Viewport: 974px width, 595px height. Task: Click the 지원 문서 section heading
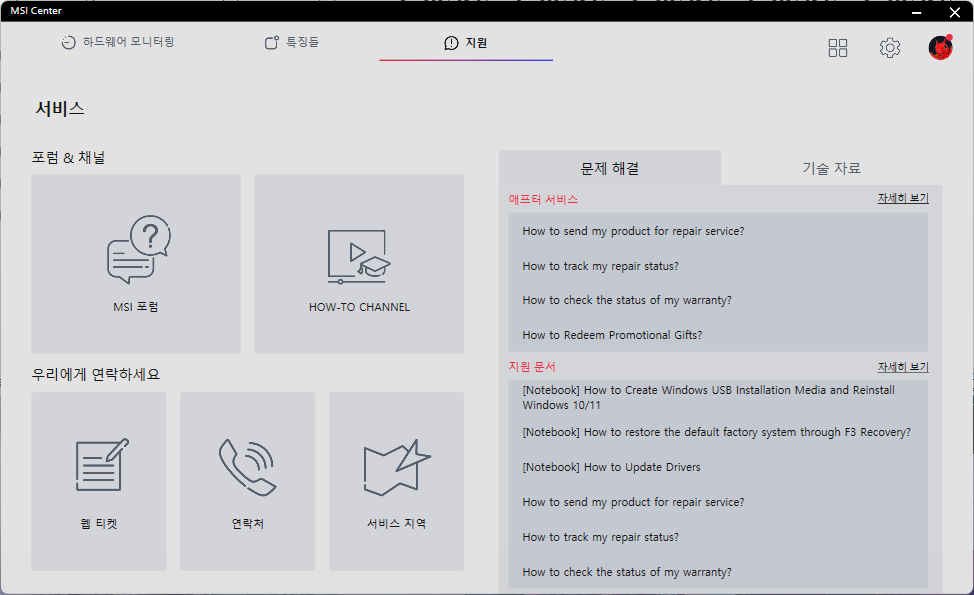532,367
